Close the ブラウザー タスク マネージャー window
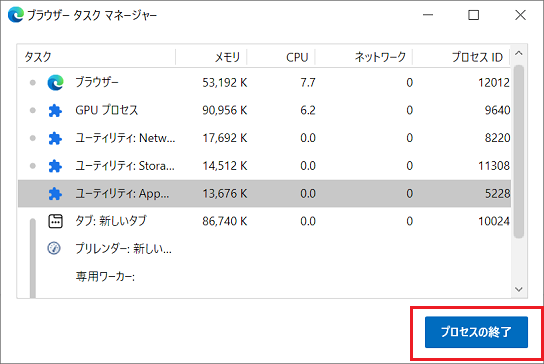 pos(520,15)
